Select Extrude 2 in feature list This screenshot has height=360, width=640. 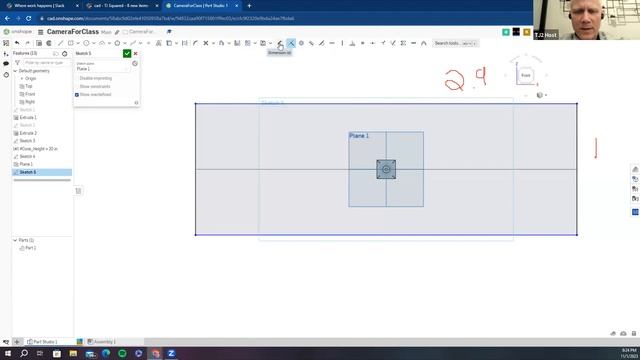28,133
